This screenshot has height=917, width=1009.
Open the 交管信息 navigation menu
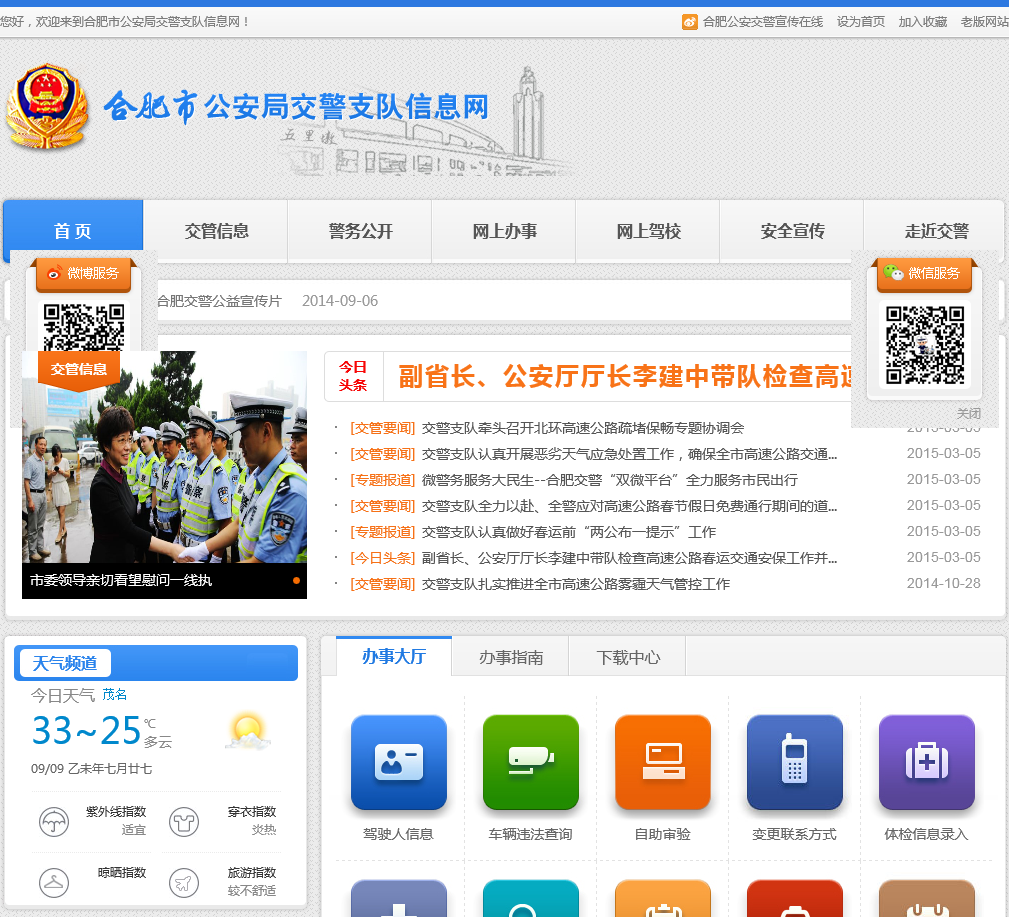pos(216,230)
